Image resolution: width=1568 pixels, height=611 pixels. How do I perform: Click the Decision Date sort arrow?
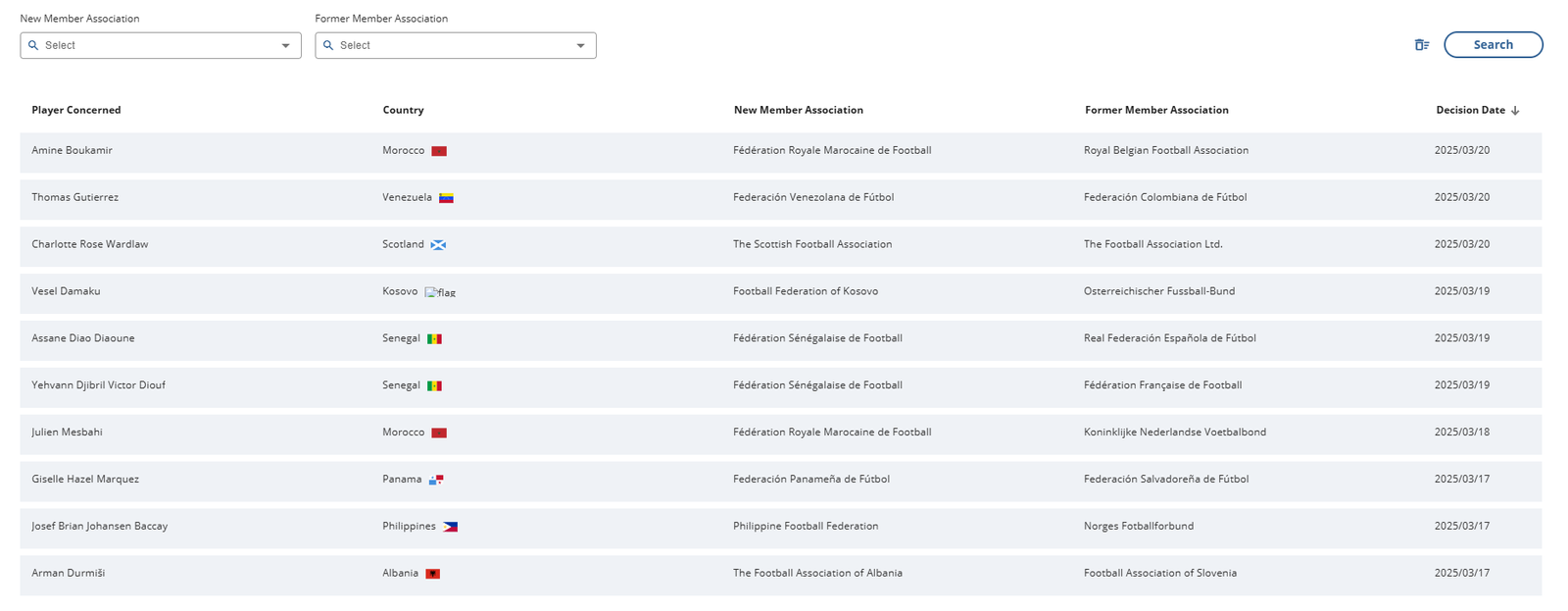[x=1515, y=111]
